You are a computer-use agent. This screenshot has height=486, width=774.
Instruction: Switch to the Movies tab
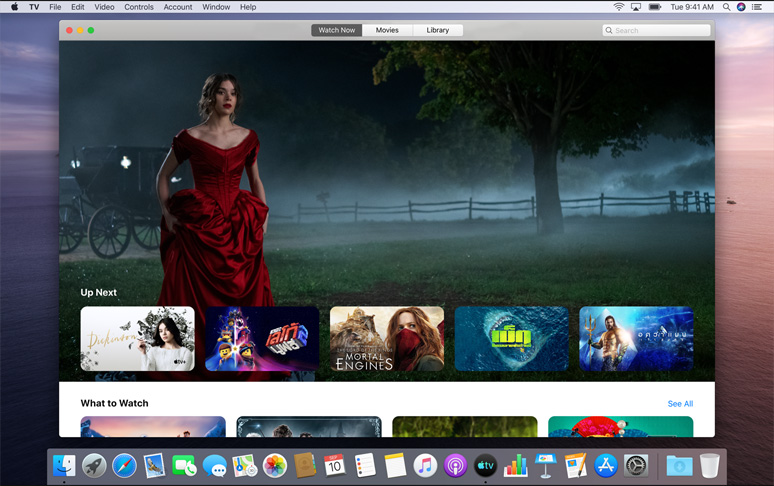tap(387, 30)
